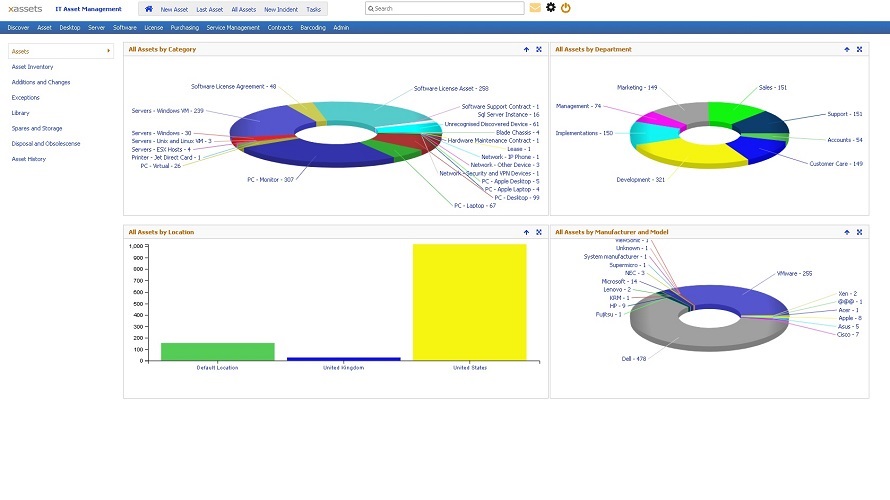Click the yellow United States bar
890x500 pixels.
click(469, 301)
